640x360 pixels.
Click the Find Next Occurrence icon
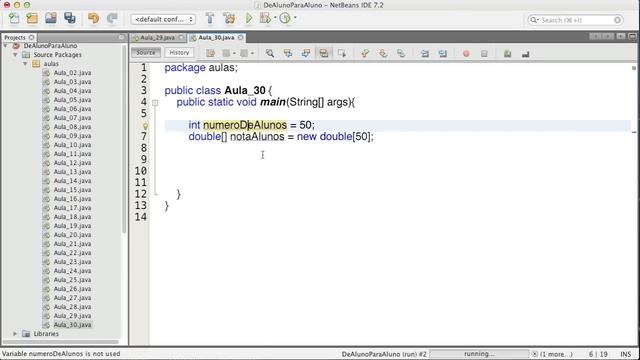(306, 53)
